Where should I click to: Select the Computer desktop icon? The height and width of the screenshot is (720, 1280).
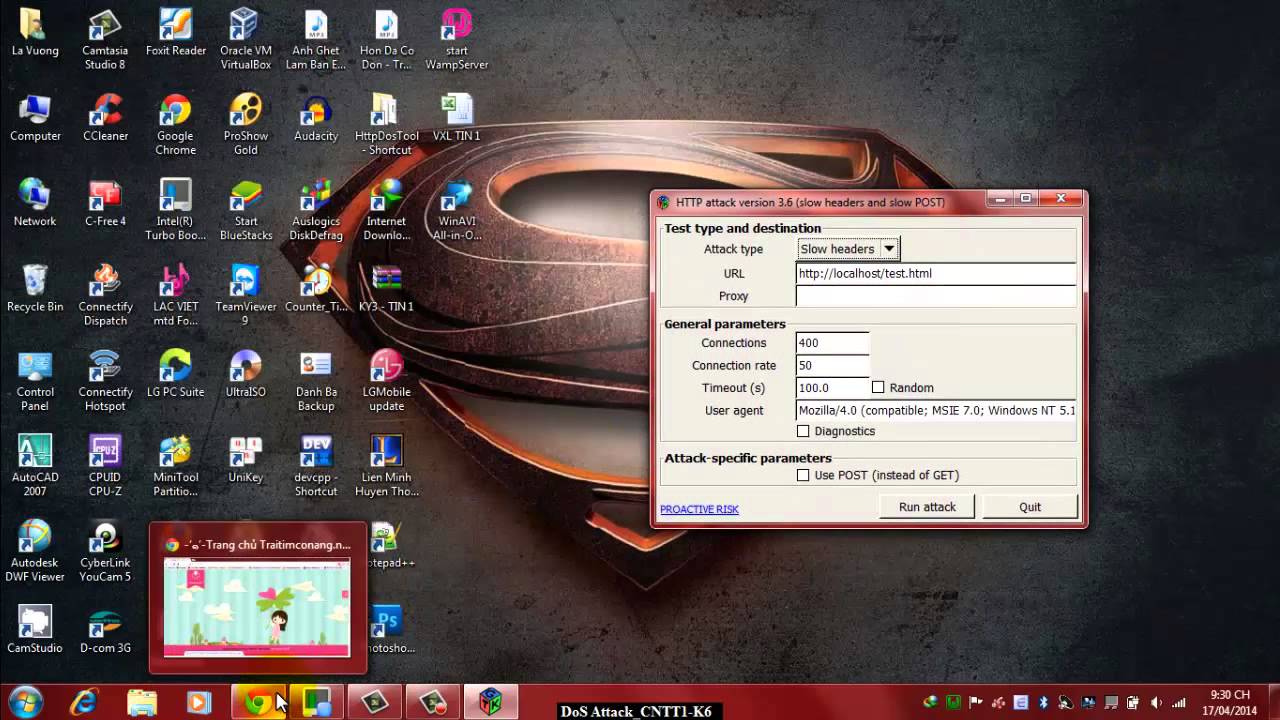coord(35,120)
